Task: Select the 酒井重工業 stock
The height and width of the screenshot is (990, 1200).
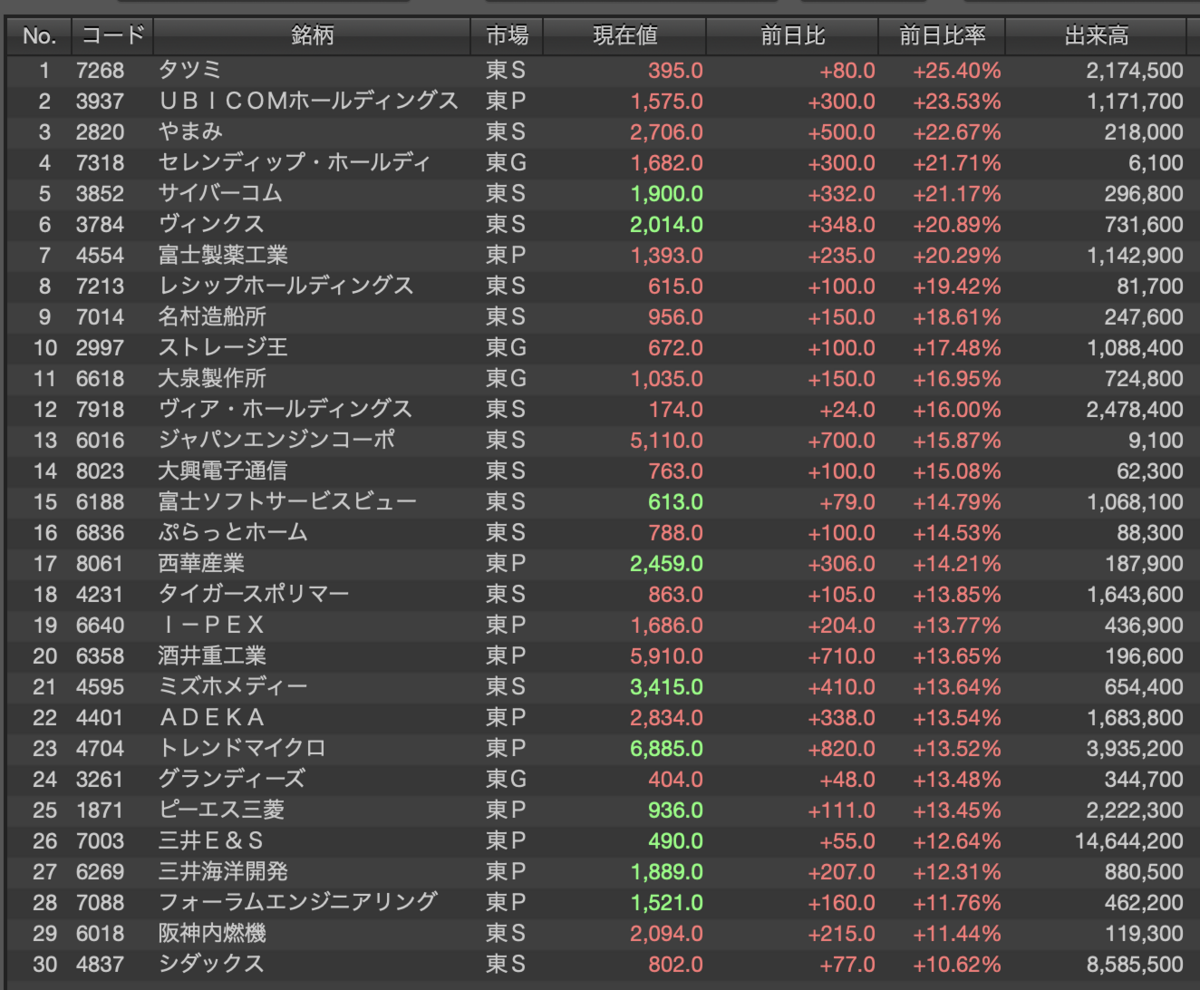Action: pos(212,656)
